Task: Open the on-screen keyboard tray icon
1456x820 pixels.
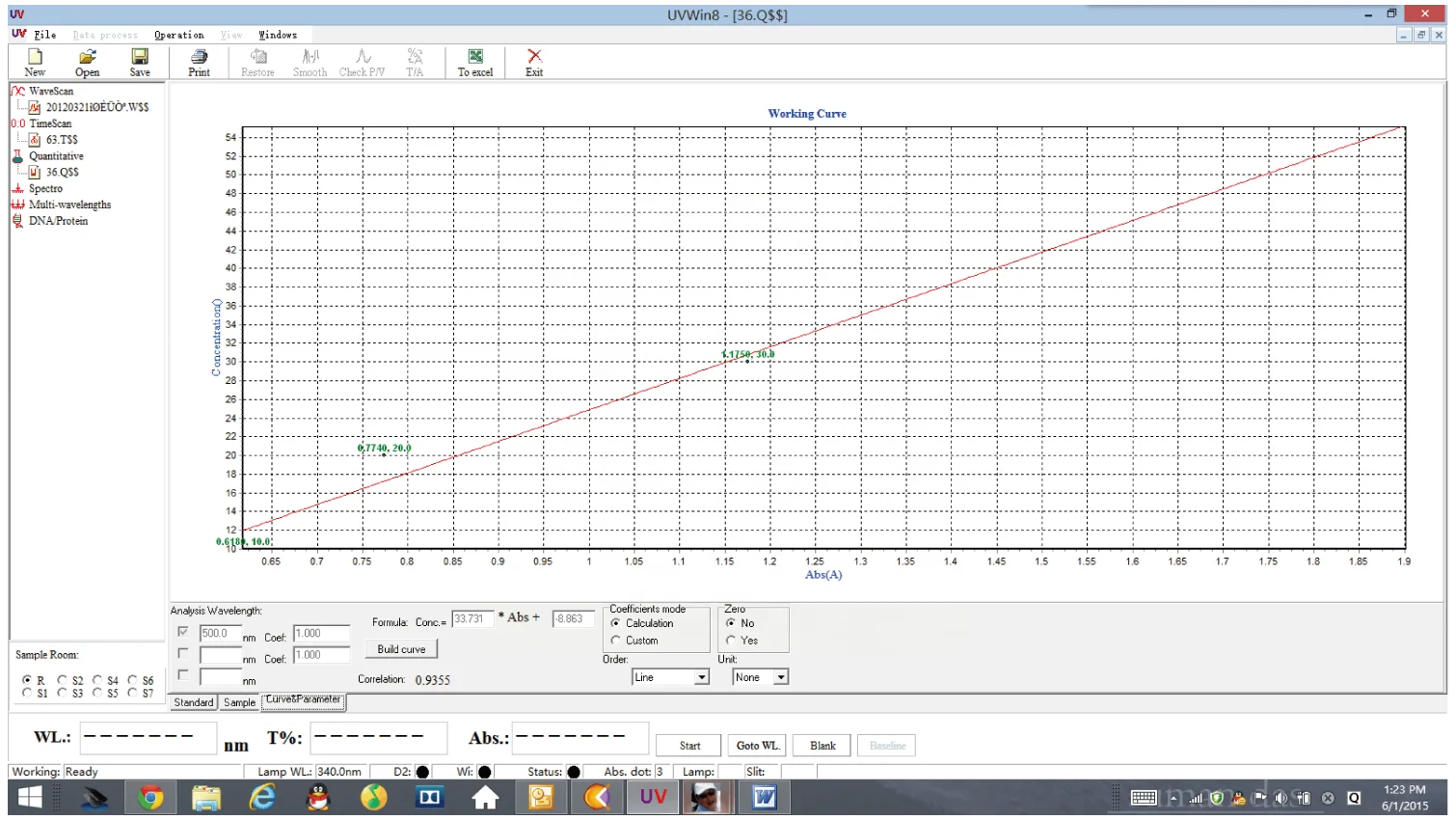Action: pos(1144,798)
